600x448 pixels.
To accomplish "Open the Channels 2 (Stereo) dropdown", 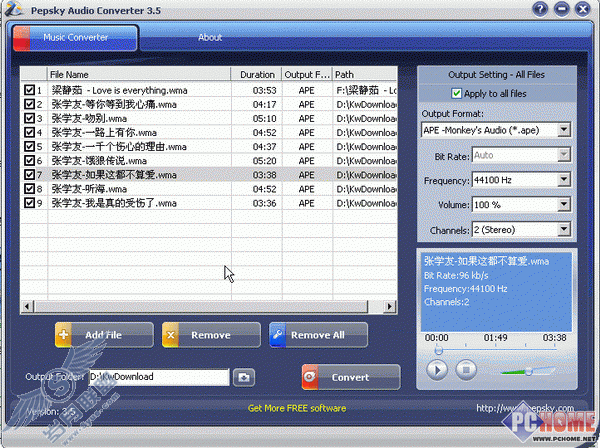I will pyautogui.click(x=564, y=230).
